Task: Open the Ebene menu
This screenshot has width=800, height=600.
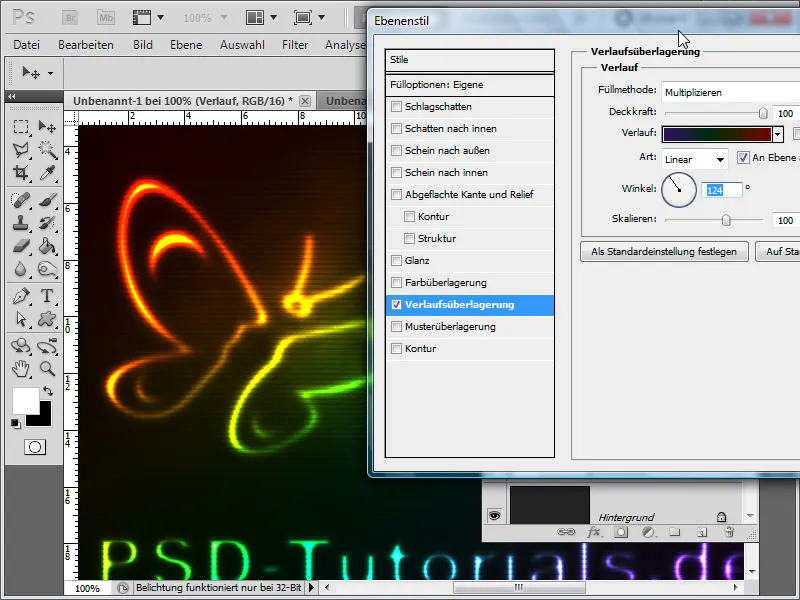Action: 186,45
